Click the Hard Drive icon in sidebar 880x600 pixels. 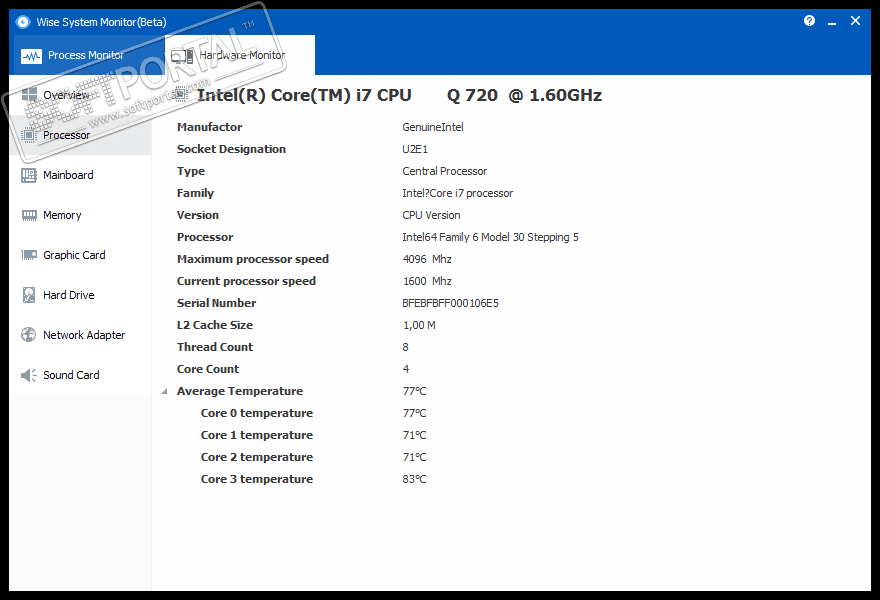click(x=29, y=295)
